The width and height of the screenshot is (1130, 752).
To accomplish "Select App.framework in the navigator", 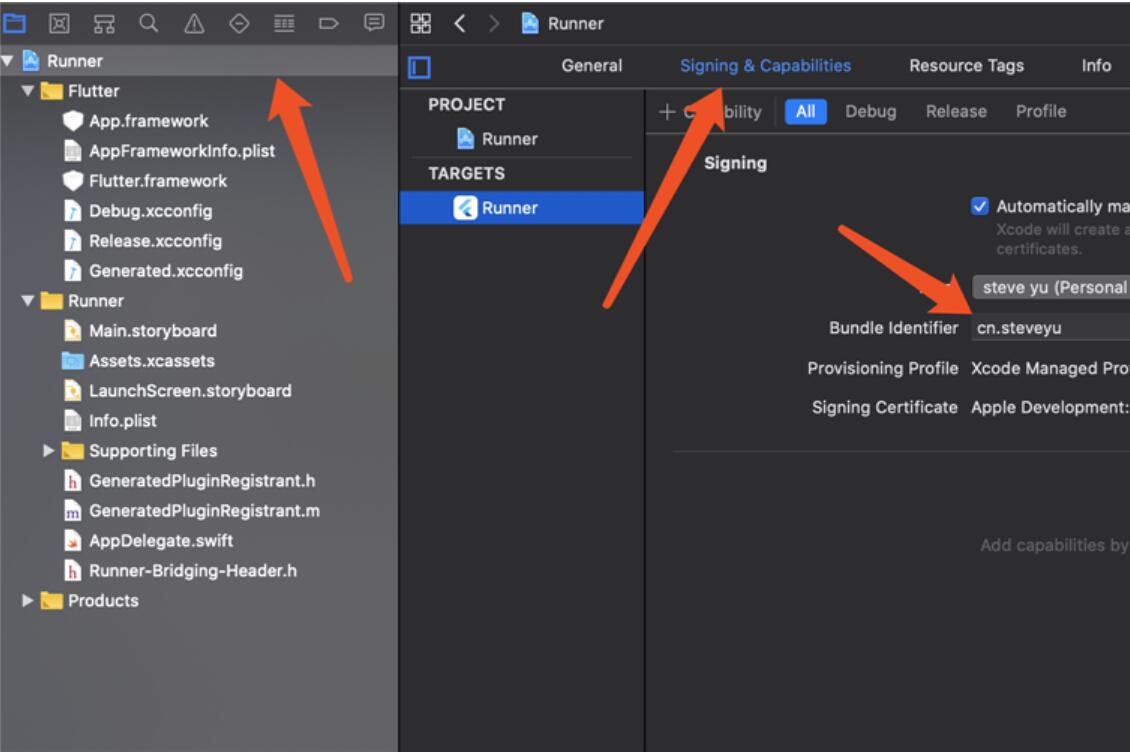I will coord(148,121).
